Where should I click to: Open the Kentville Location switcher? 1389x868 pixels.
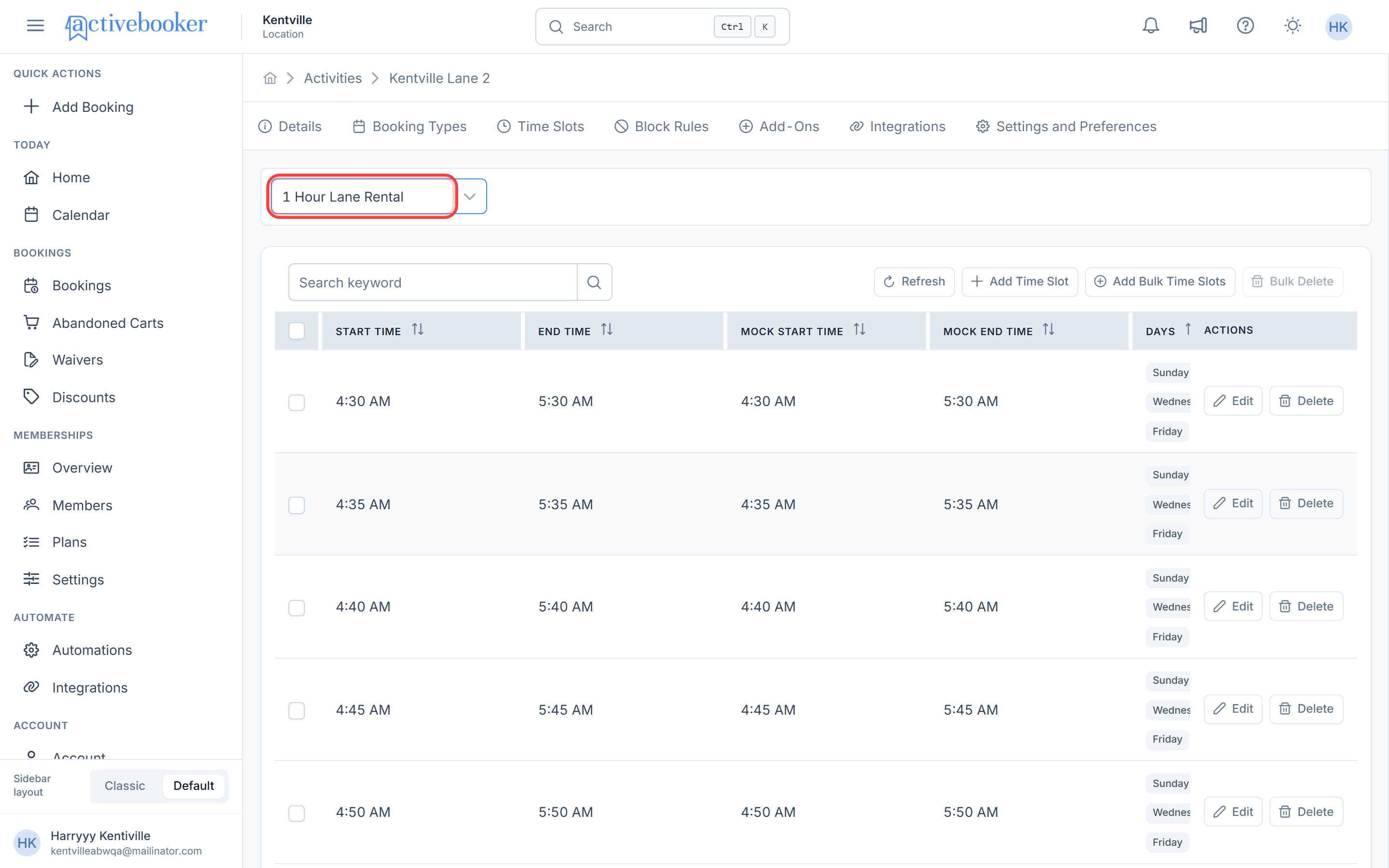[x=287, y=27]
